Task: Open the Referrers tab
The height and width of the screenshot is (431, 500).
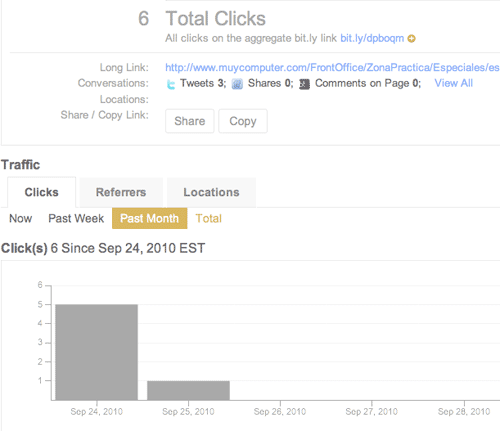Action: pos(121,192)
